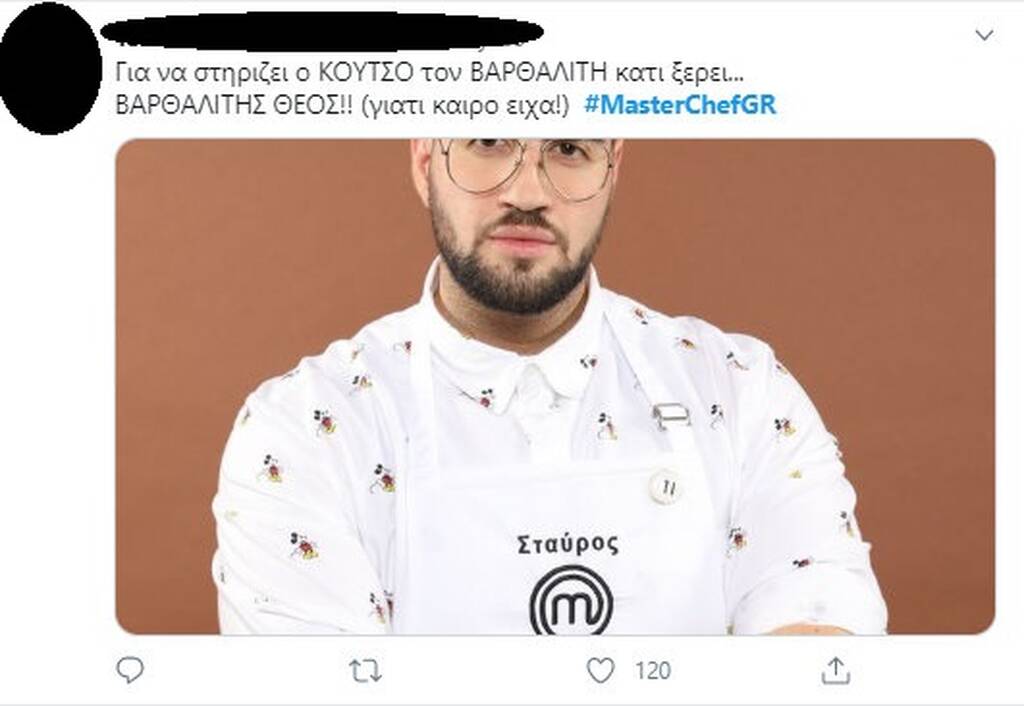The width and height of the screenshot is (1024, 706).
Task: Click the blacked-out profile avatar
Action: click(50, 68)
